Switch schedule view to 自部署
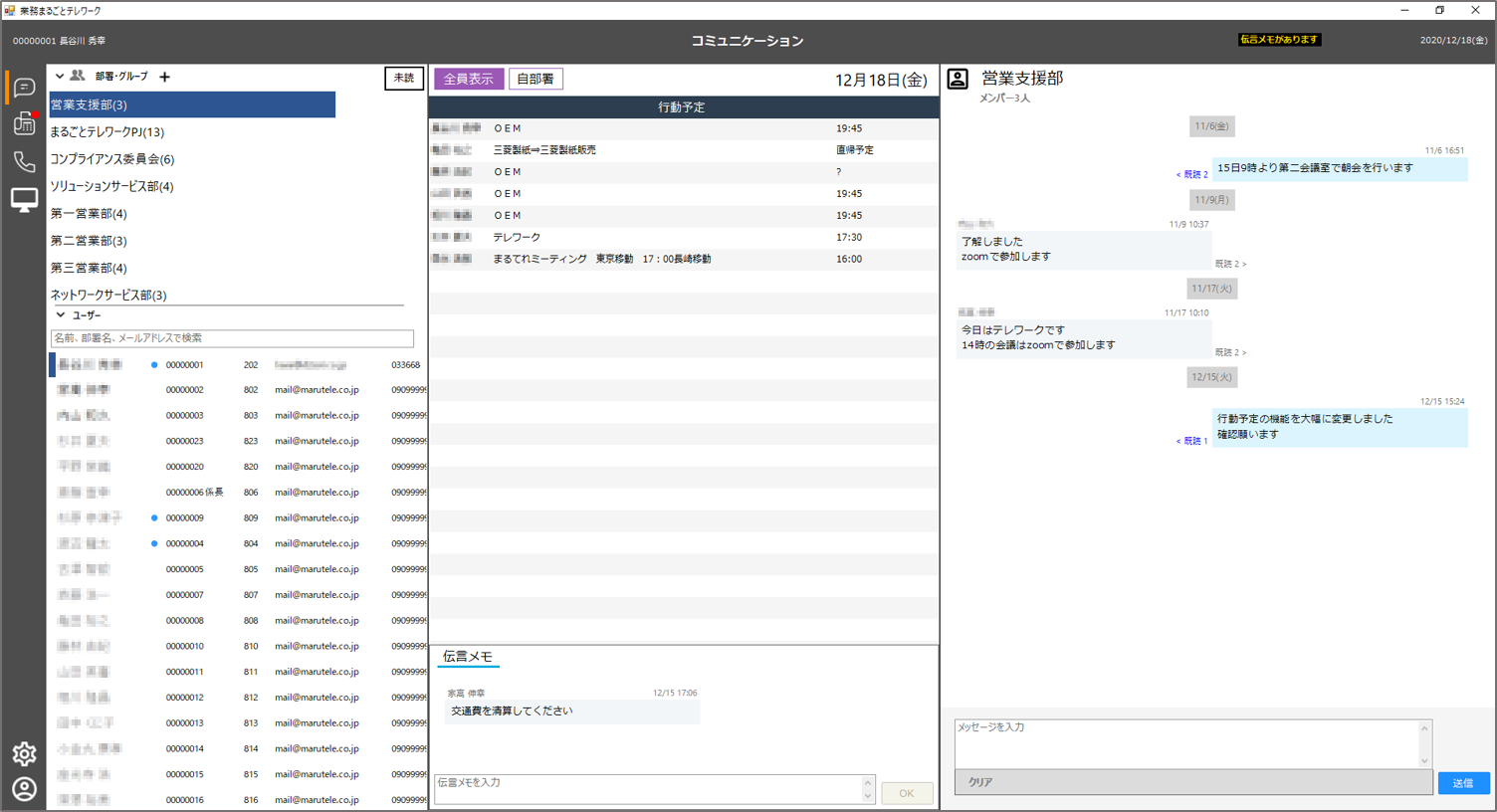 pyautogui.click(x=535, y=79)
